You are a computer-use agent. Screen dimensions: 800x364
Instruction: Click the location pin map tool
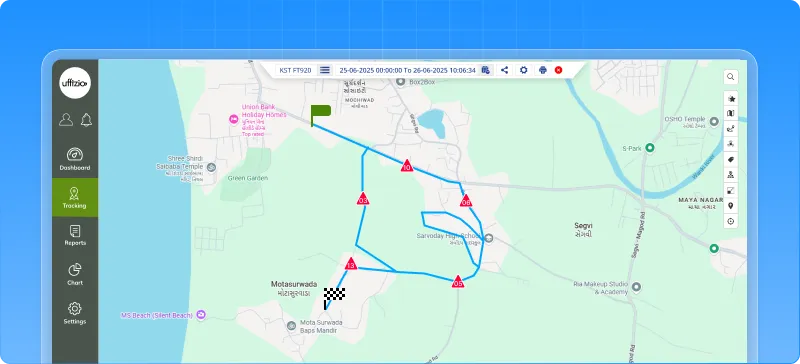pos(731,206)
